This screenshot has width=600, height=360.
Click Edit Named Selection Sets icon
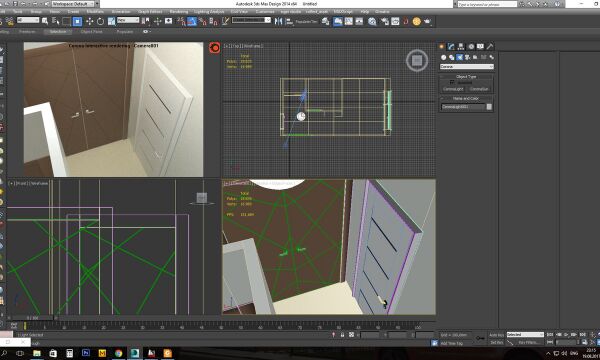pyautogui.click(x=226, y=21)
